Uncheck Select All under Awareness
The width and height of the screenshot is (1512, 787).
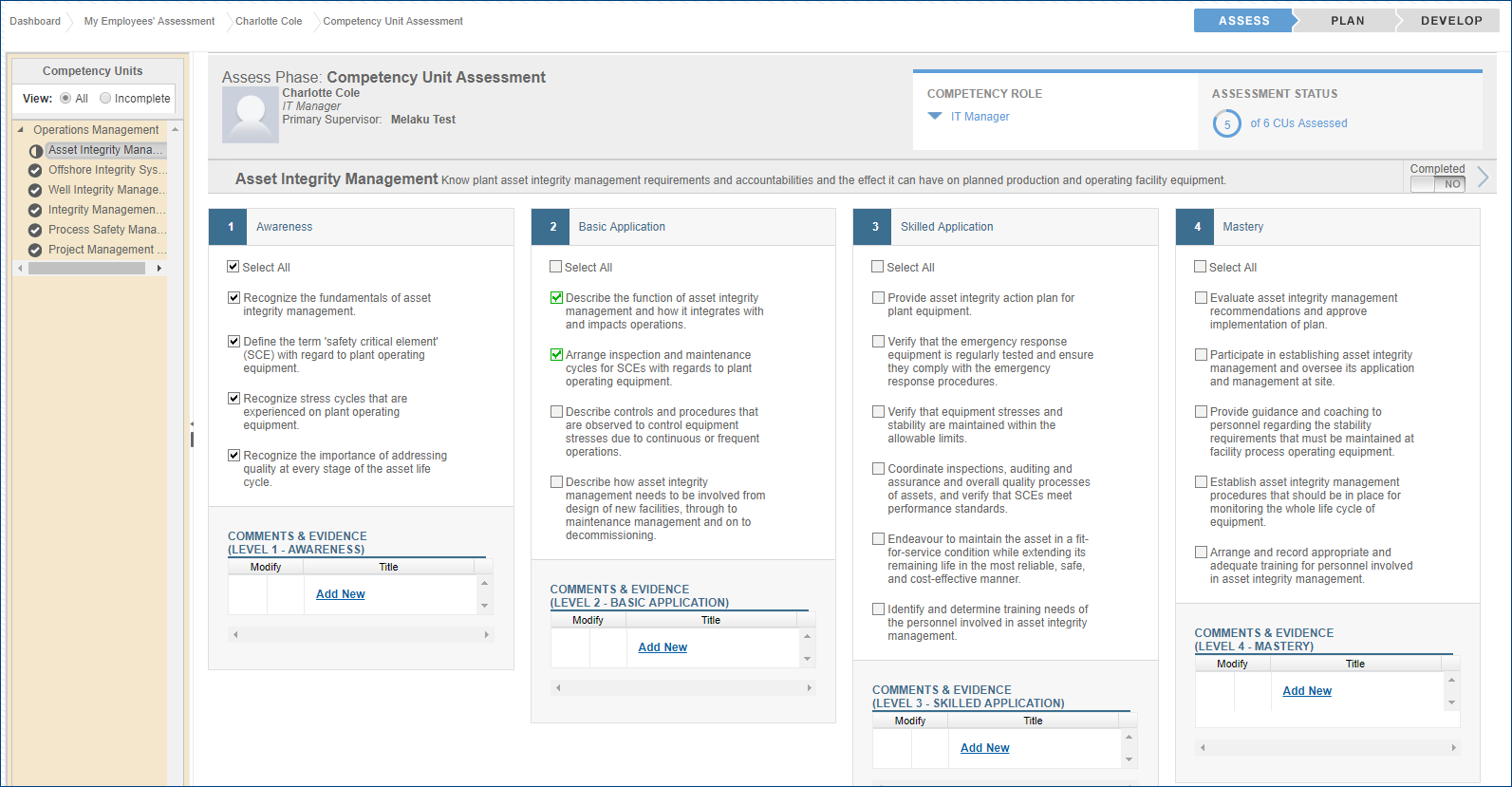pyautogui.click(x=233, y=267)
